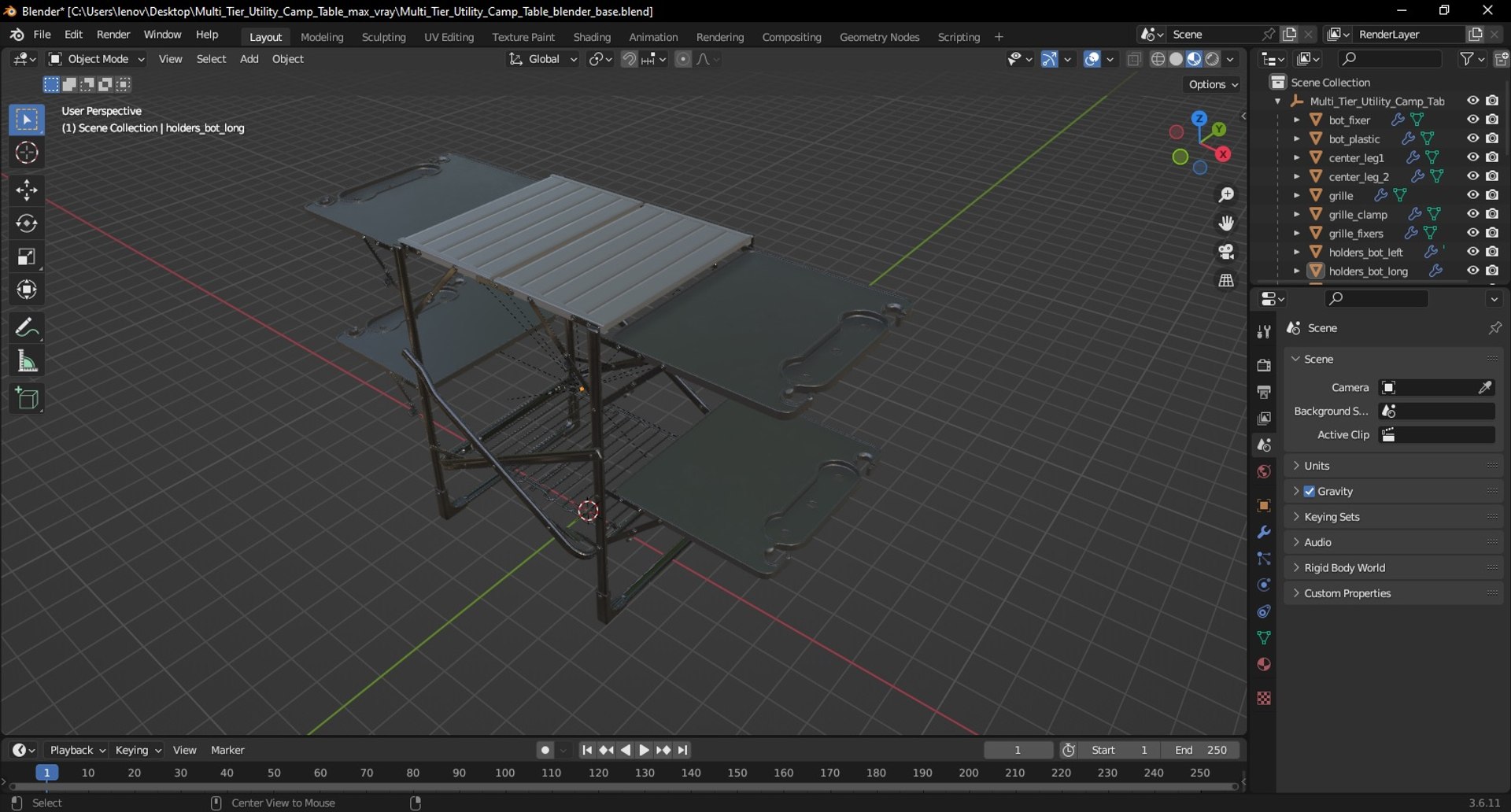Select the Cursor tool in toolbar
Viewport: 1511px width, 812px height.
click(27, 153)
